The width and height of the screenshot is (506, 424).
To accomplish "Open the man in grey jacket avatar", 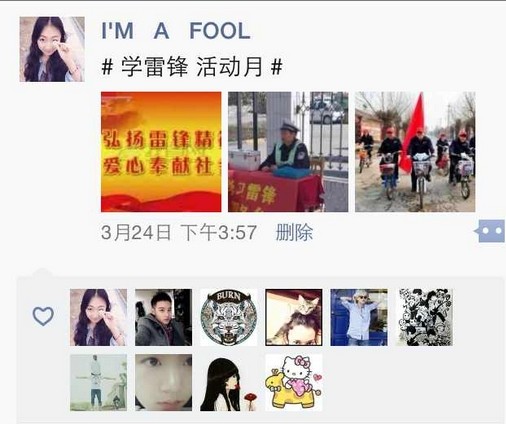I will (x=163, y=317).
